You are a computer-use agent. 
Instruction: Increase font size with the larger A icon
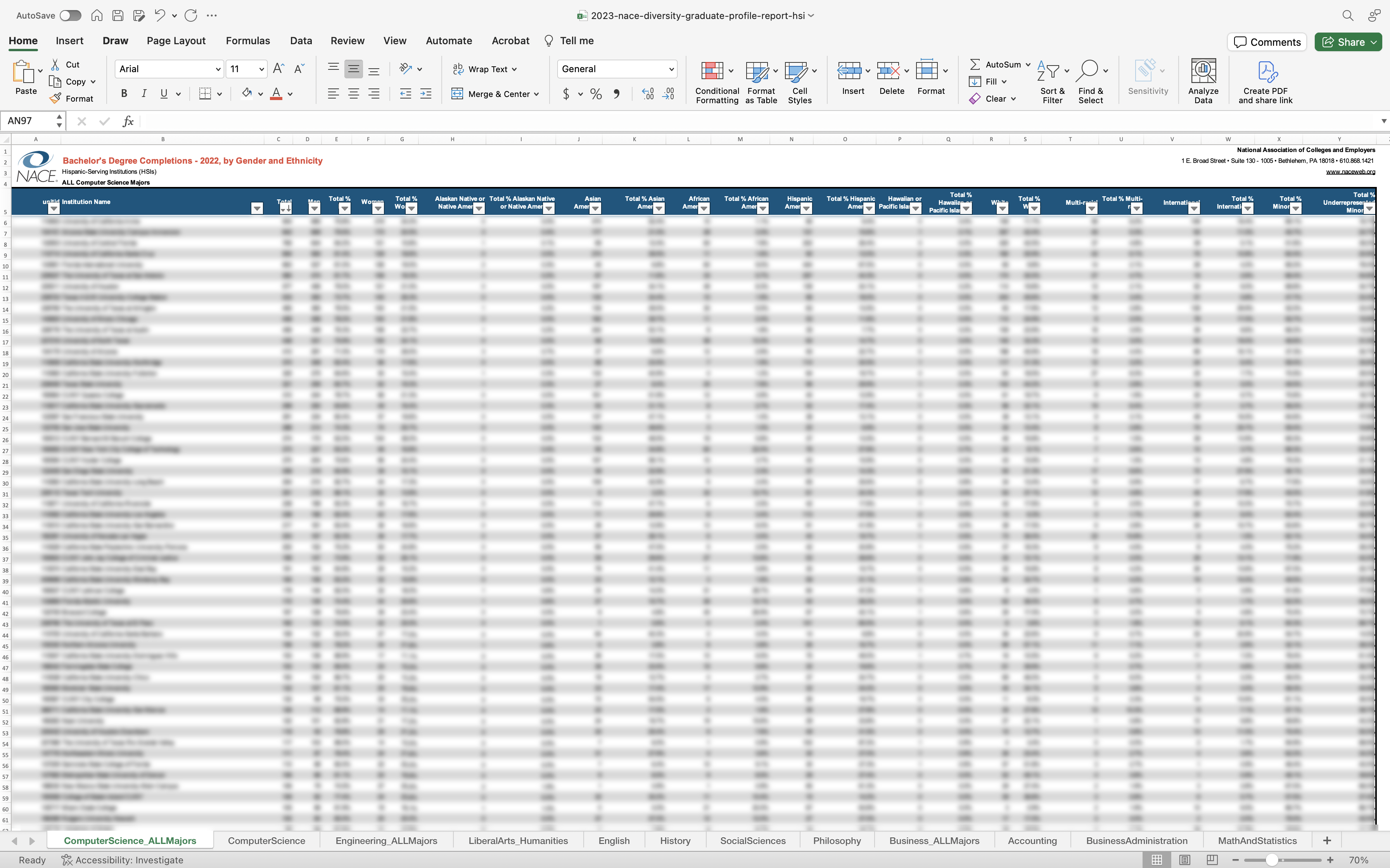[x=279, y=69]
